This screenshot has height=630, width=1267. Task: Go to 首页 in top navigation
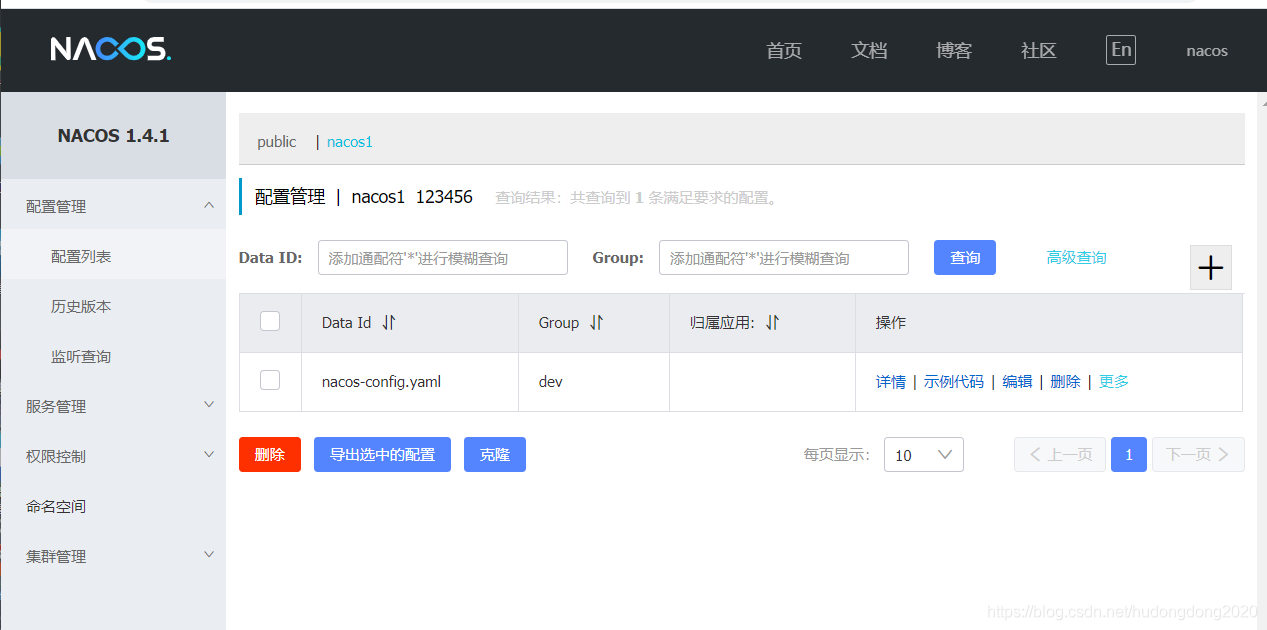coord(784,51)
